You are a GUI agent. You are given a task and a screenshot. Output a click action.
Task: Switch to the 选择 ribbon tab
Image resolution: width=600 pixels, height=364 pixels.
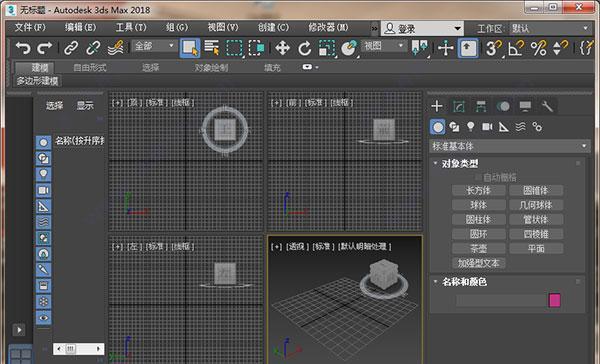coord(150,68)
